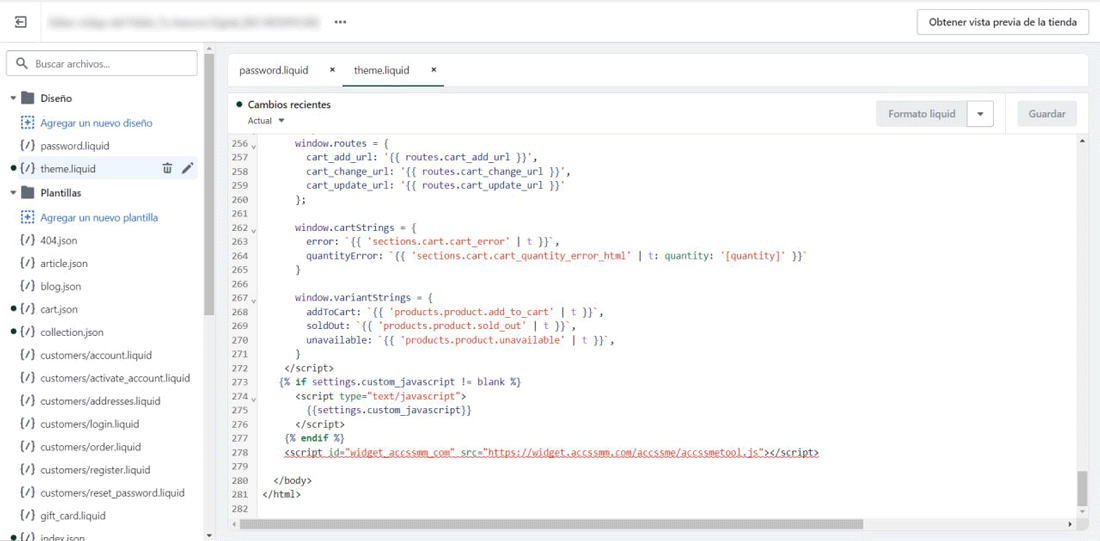Open customers/account.liquid file
The image size is (1100, 541).
96,355
